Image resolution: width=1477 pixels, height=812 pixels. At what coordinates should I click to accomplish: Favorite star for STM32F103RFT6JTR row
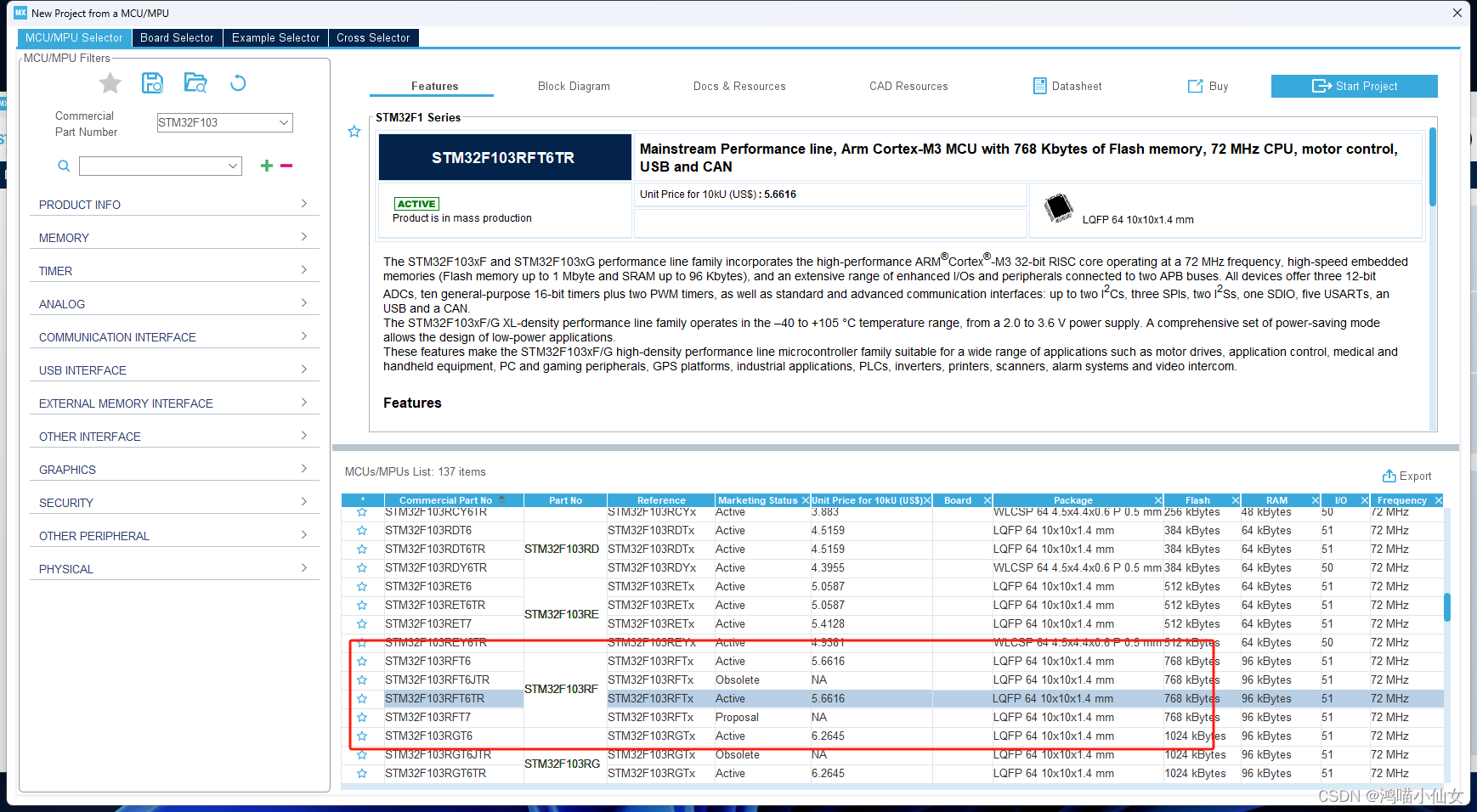tap(362, 680)
